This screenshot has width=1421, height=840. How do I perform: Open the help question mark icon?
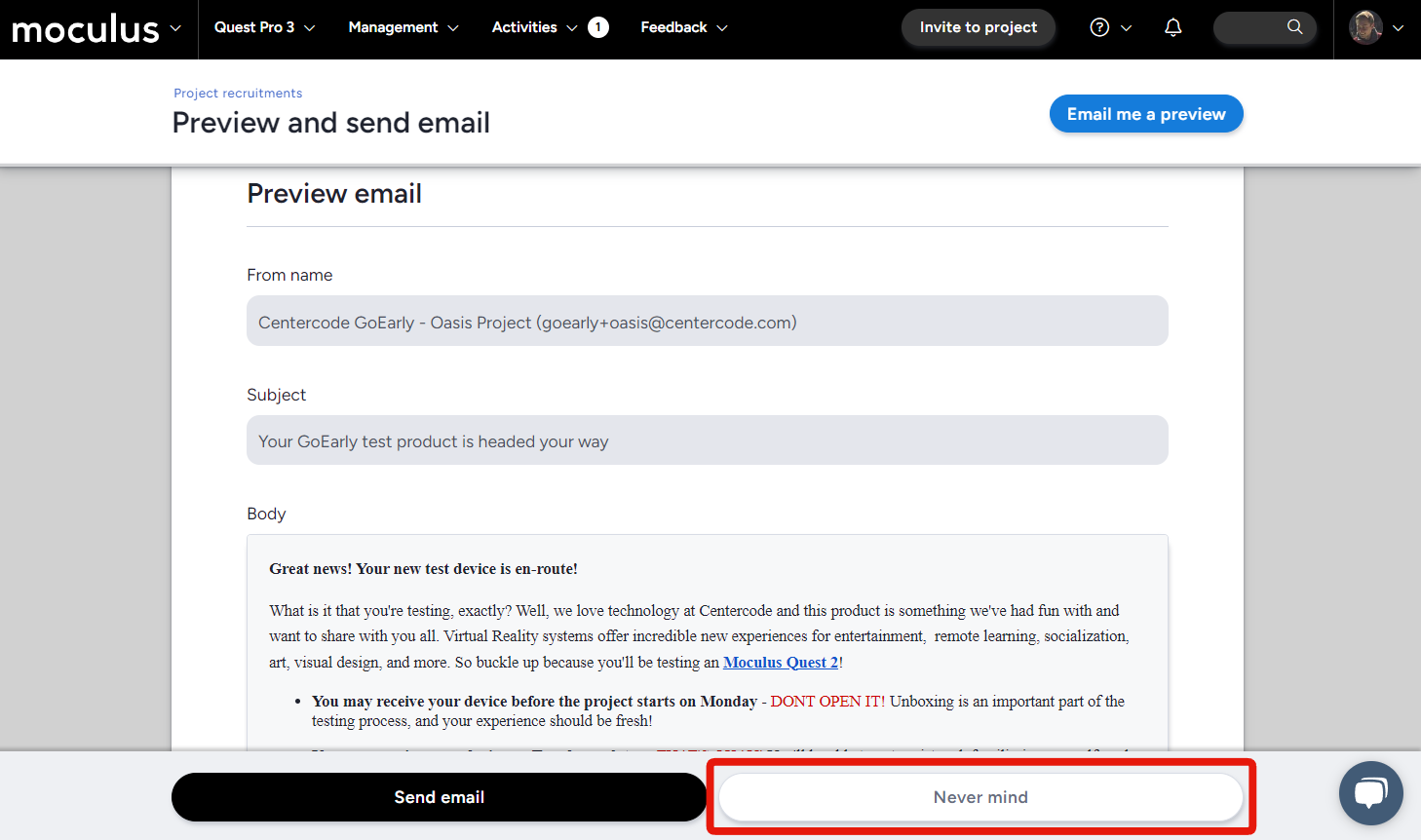pyautogui.click(x=1099, y=27)
